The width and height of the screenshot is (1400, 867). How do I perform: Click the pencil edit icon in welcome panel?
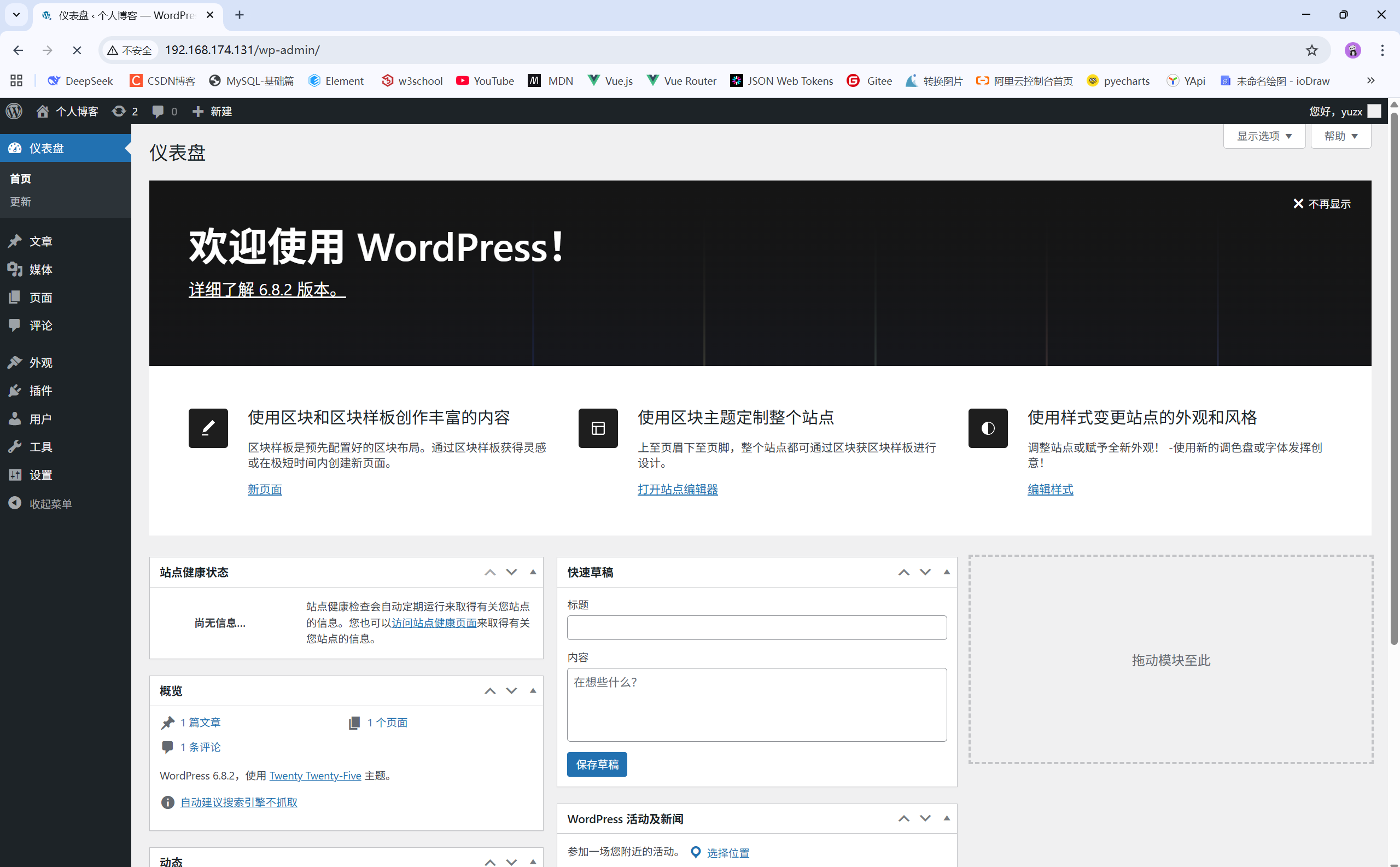click(x=208, y=428)
